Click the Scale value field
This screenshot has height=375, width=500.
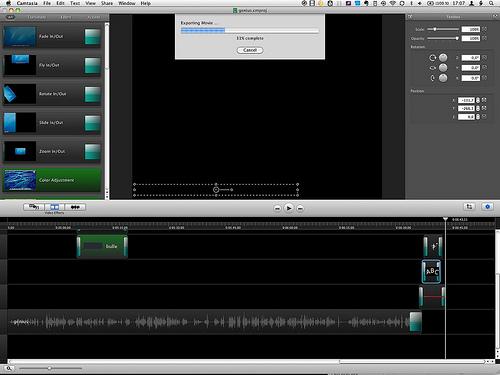[x=471, y=29]
